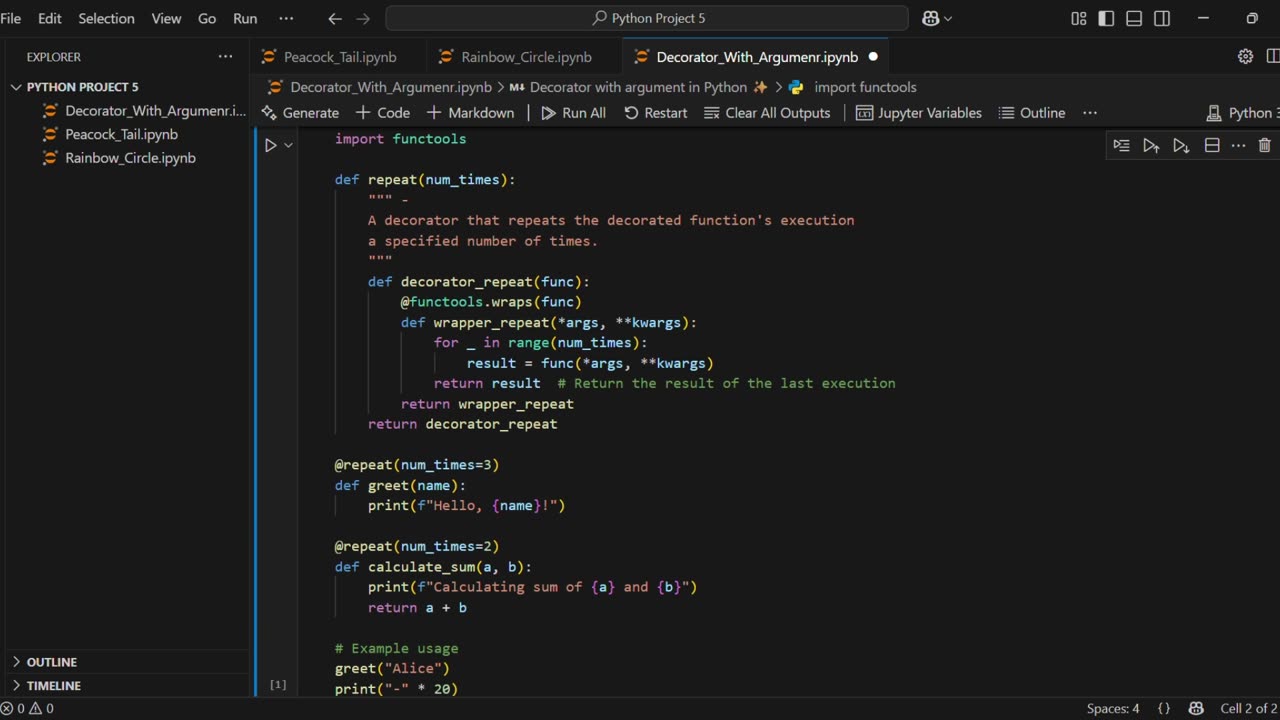Toggle secondary sidebar visibility
Viewport: 1280px width, 720px height.
1162,18
